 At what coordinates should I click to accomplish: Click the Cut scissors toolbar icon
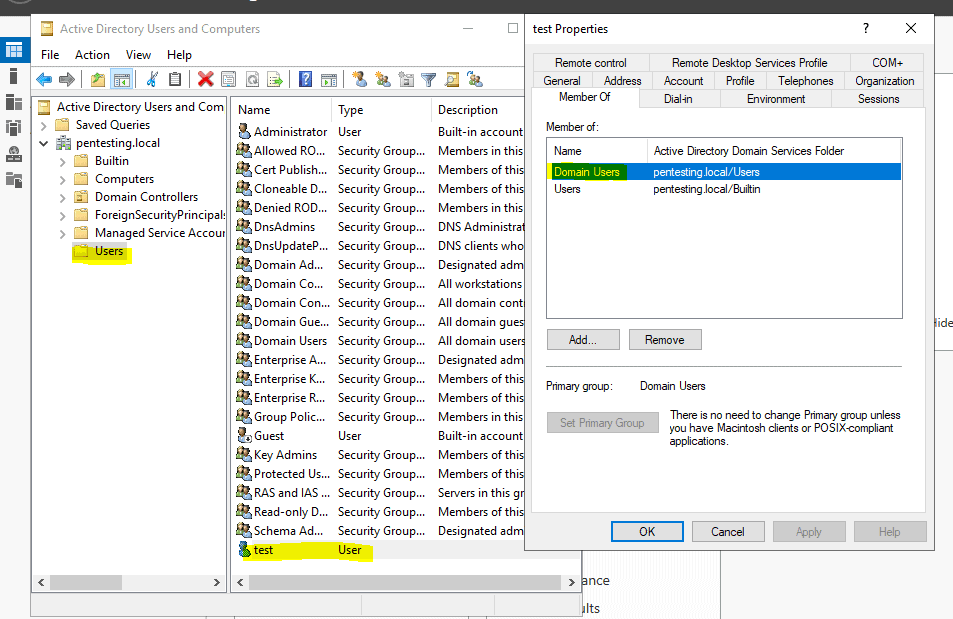click(x=152, y=79)
